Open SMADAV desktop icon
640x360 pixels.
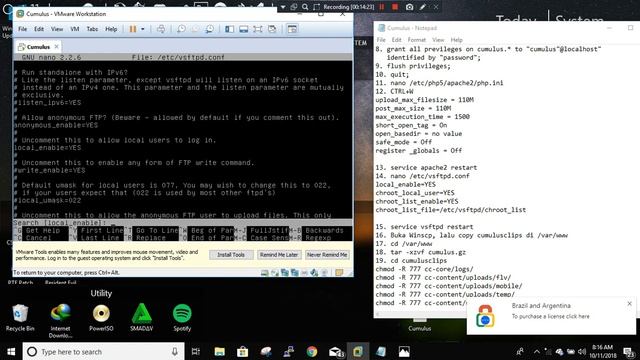[x=142, y=318]
